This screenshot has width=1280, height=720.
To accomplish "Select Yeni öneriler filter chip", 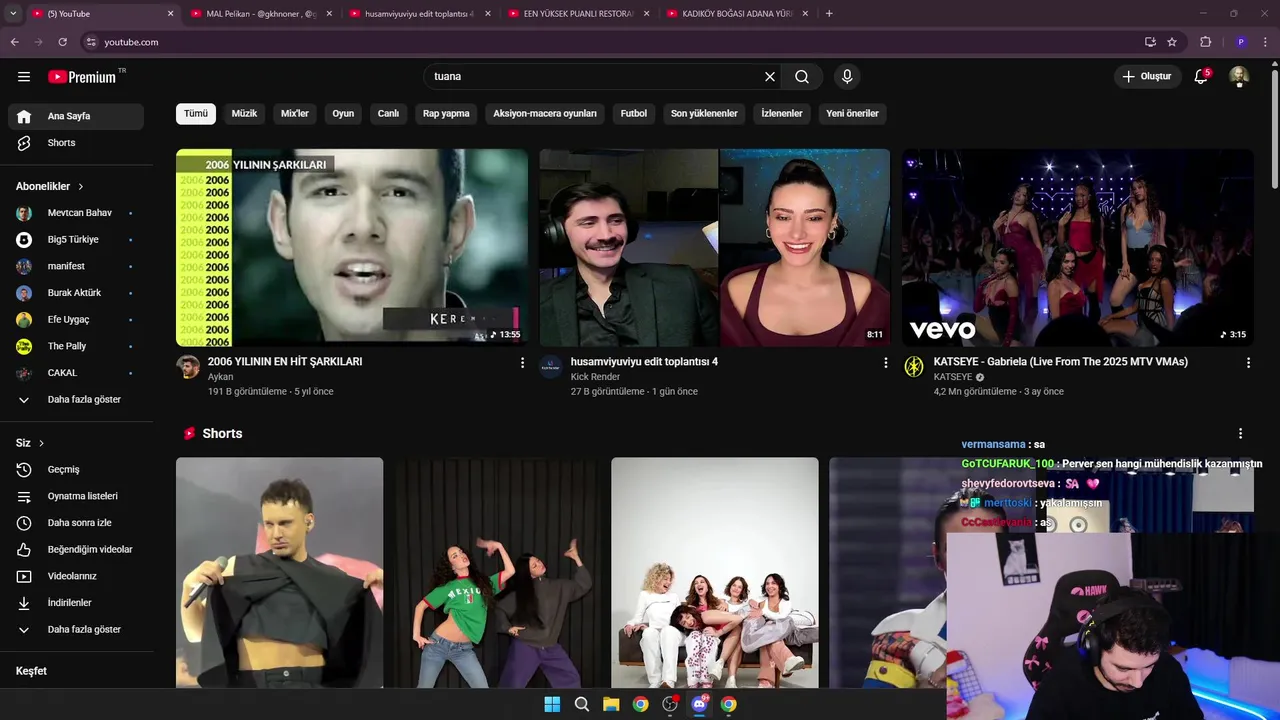I will pyautogui.click(x=852, y=114).
